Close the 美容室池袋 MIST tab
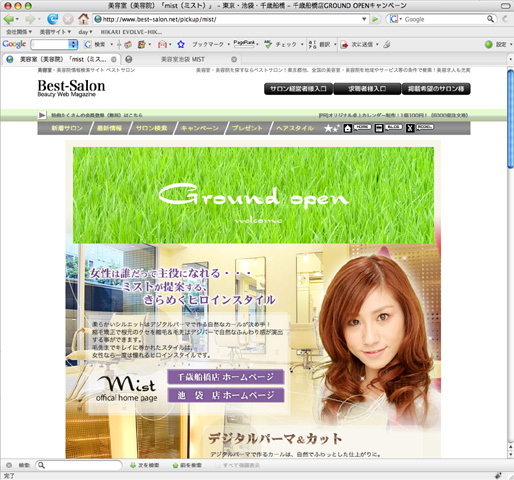This screenshot has height=480, width=514. point(234,59)
